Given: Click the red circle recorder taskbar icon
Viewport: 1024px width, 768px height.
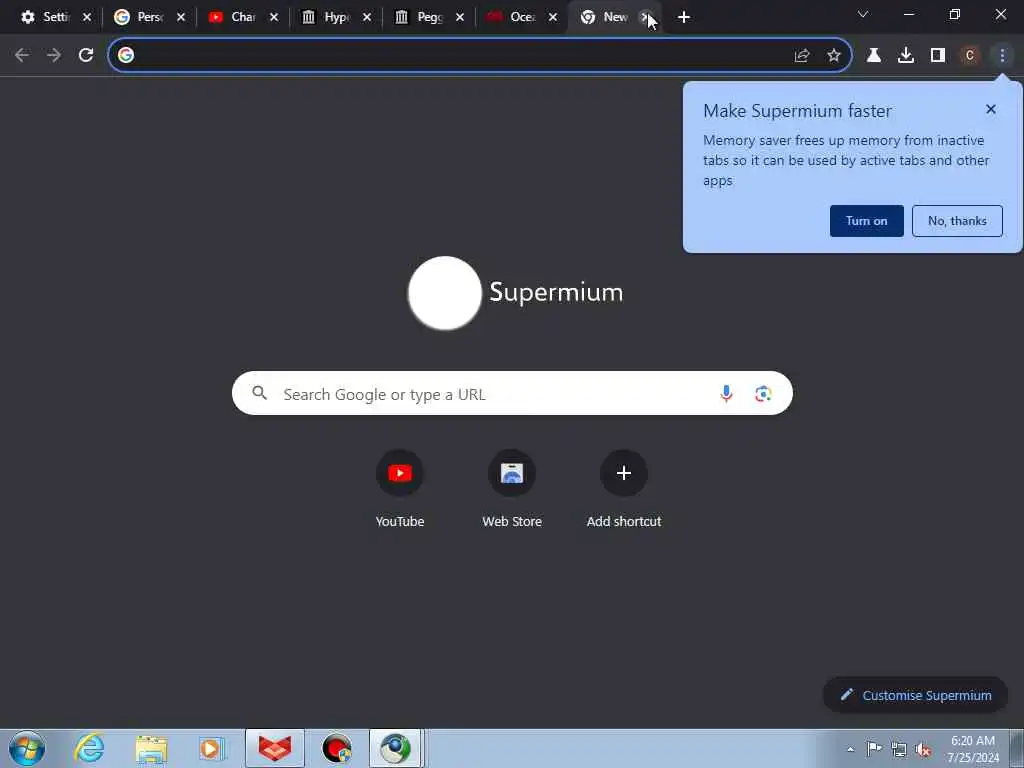Looking at the screenshot, I should [x=337, y=748].
